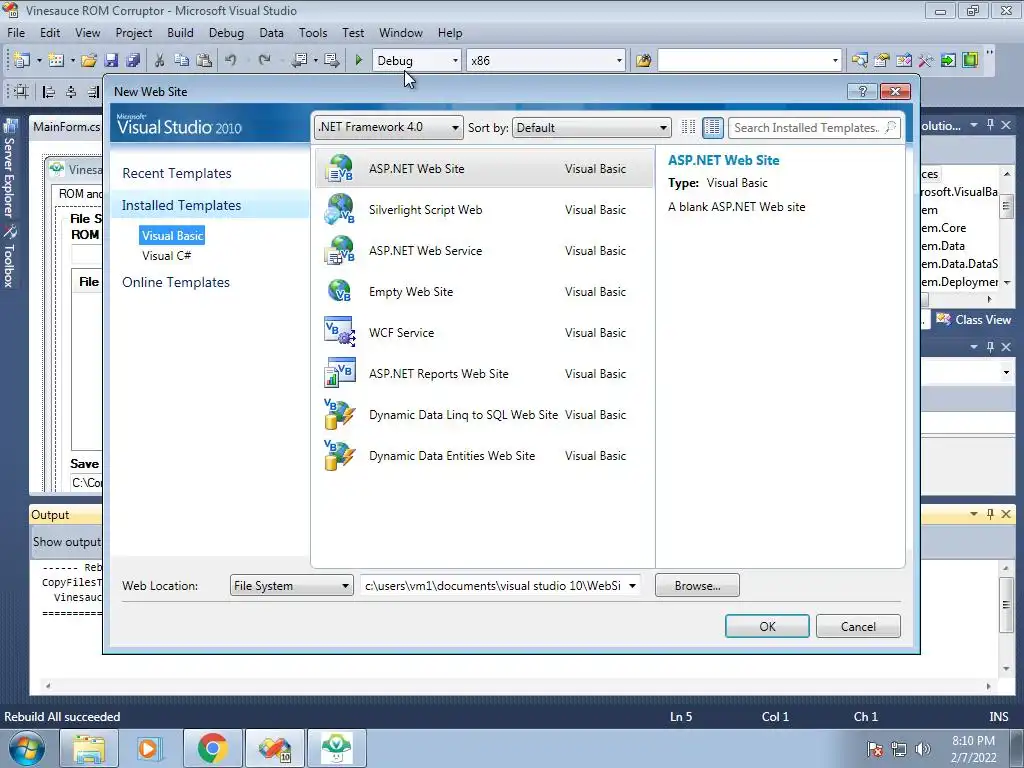Click the Find in Files icon
This screenshot has height=768, width=1024.
coord(643,61)
